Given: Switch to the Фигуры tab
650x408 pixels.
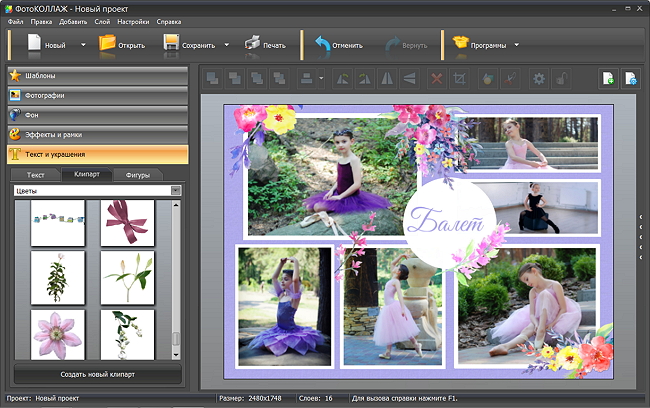Looking at the screenshot, I should pos(137,174).
